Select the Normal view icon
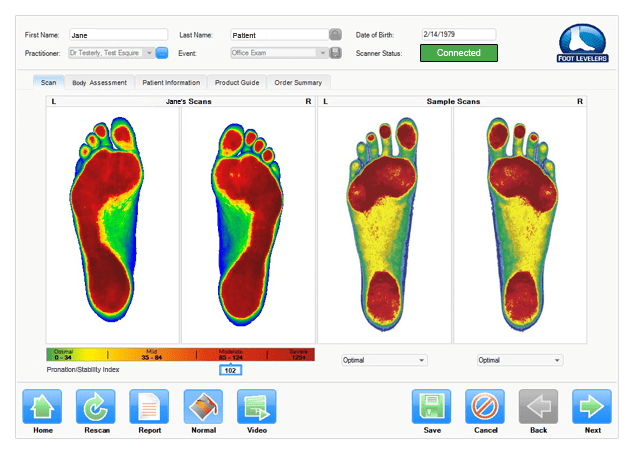 (x=203, y=408)
